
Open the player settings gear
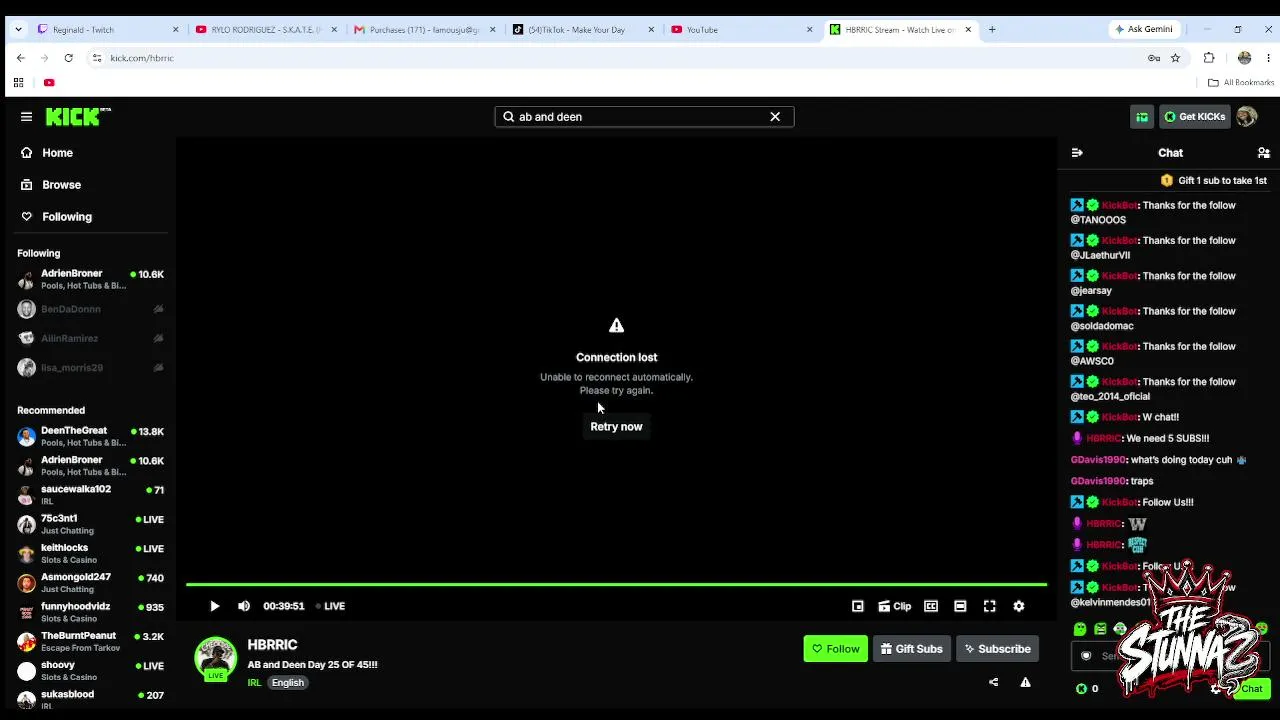click(1019, 606)
